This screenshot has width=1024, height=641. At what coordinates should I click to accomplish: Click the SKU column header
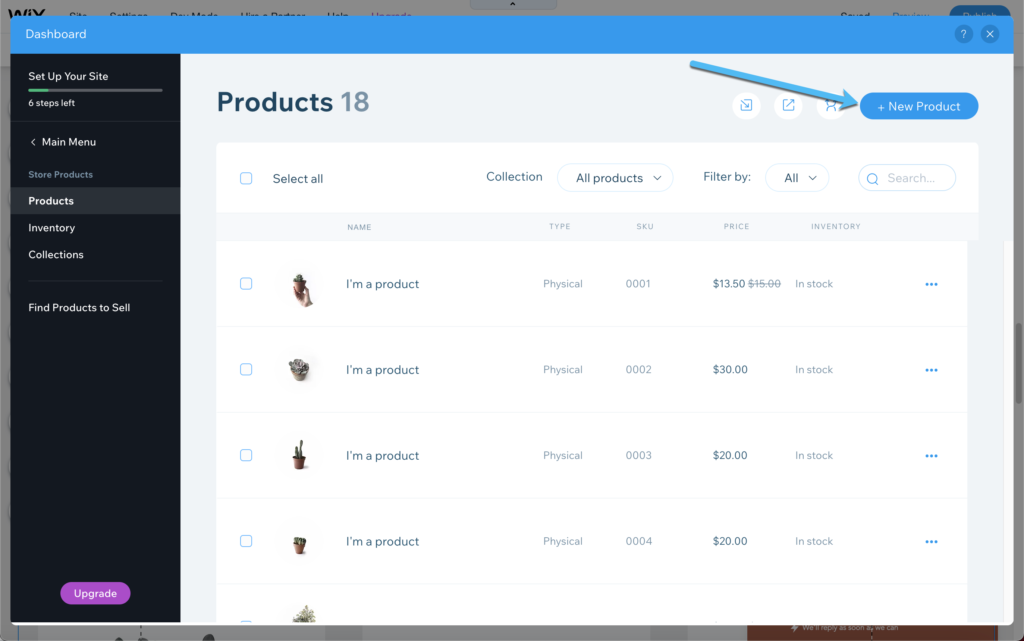645,227
